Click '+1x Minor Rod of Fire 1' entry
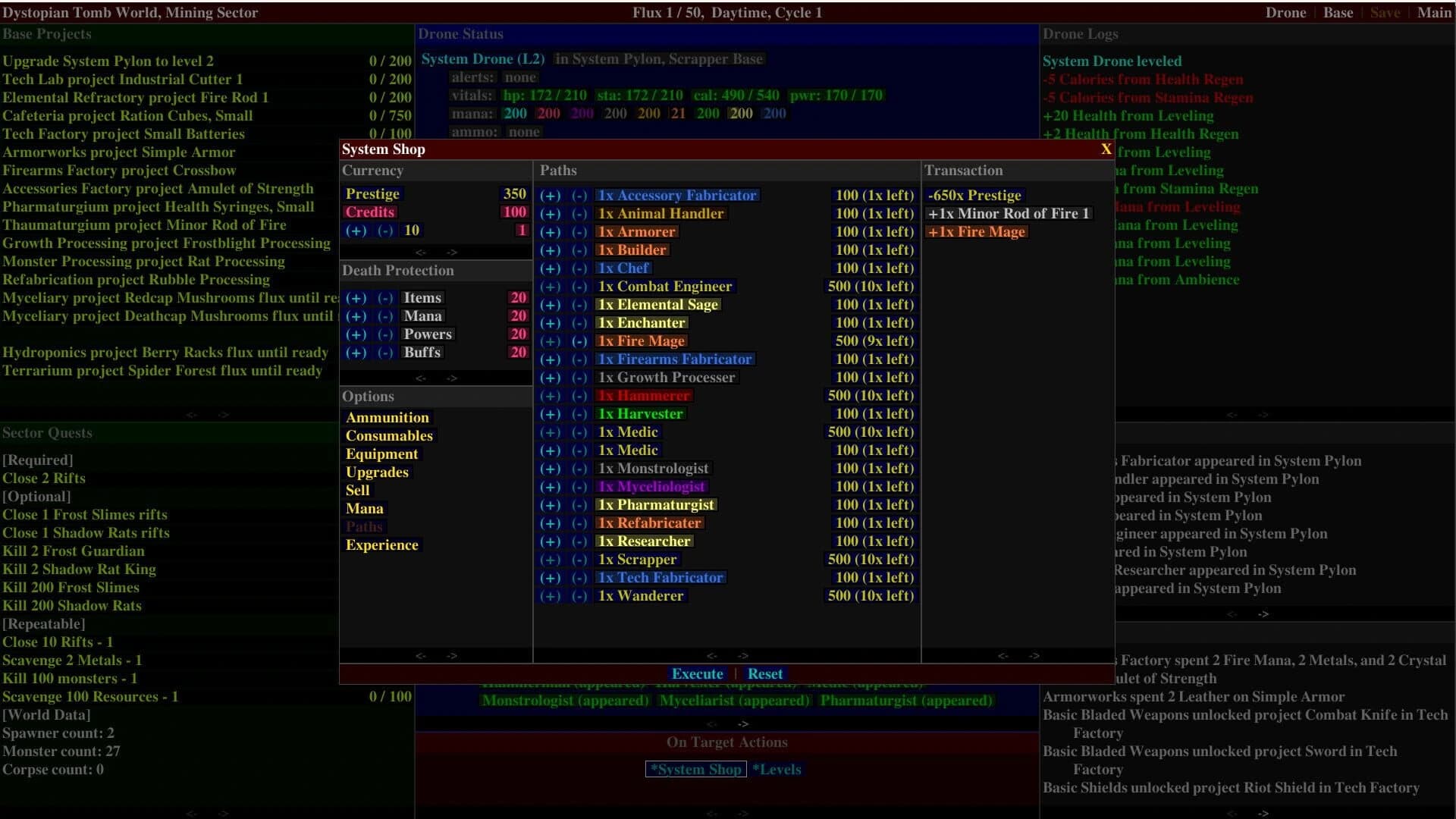 tap(1009, 214)
